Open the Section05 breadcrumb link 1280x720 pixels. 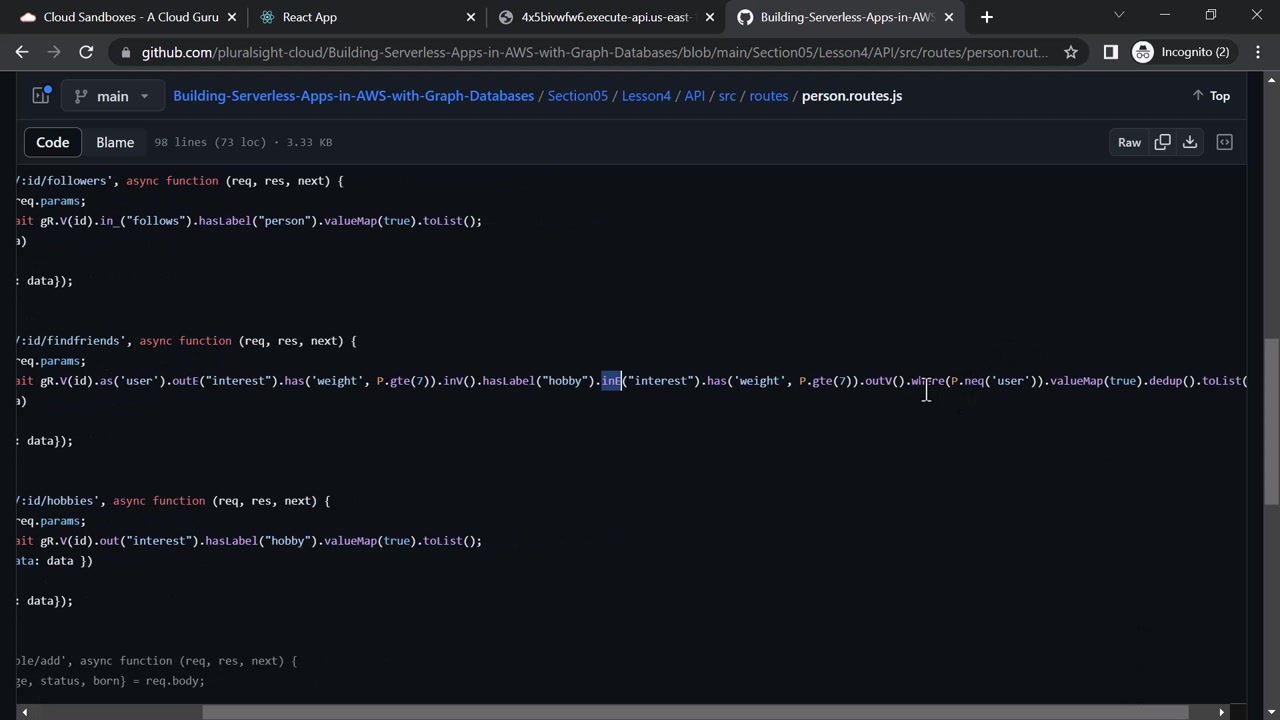tap(577, 96)
